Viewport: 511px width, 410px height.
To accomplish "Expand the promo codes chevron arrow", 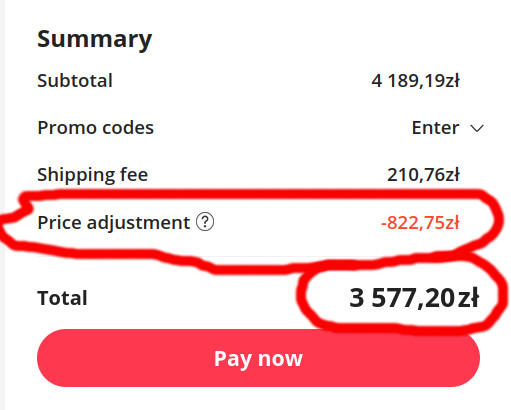I will (477, 128).
